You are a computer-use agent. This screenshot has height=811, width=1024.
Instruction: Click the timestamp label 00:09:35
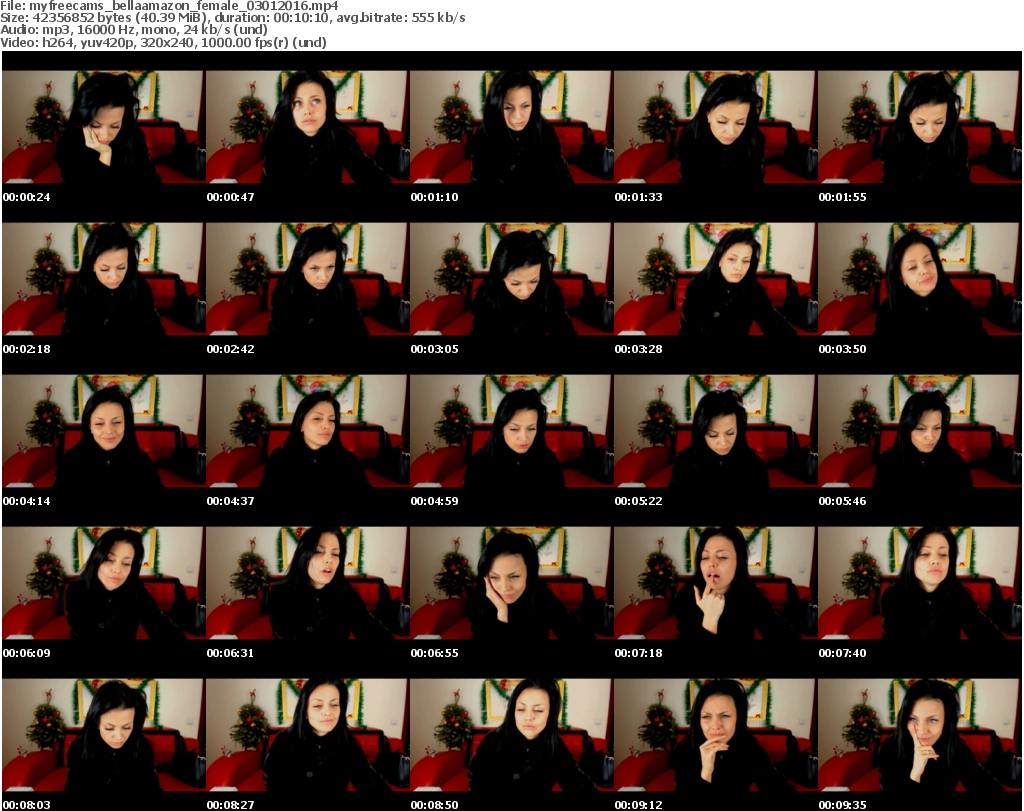842,805
